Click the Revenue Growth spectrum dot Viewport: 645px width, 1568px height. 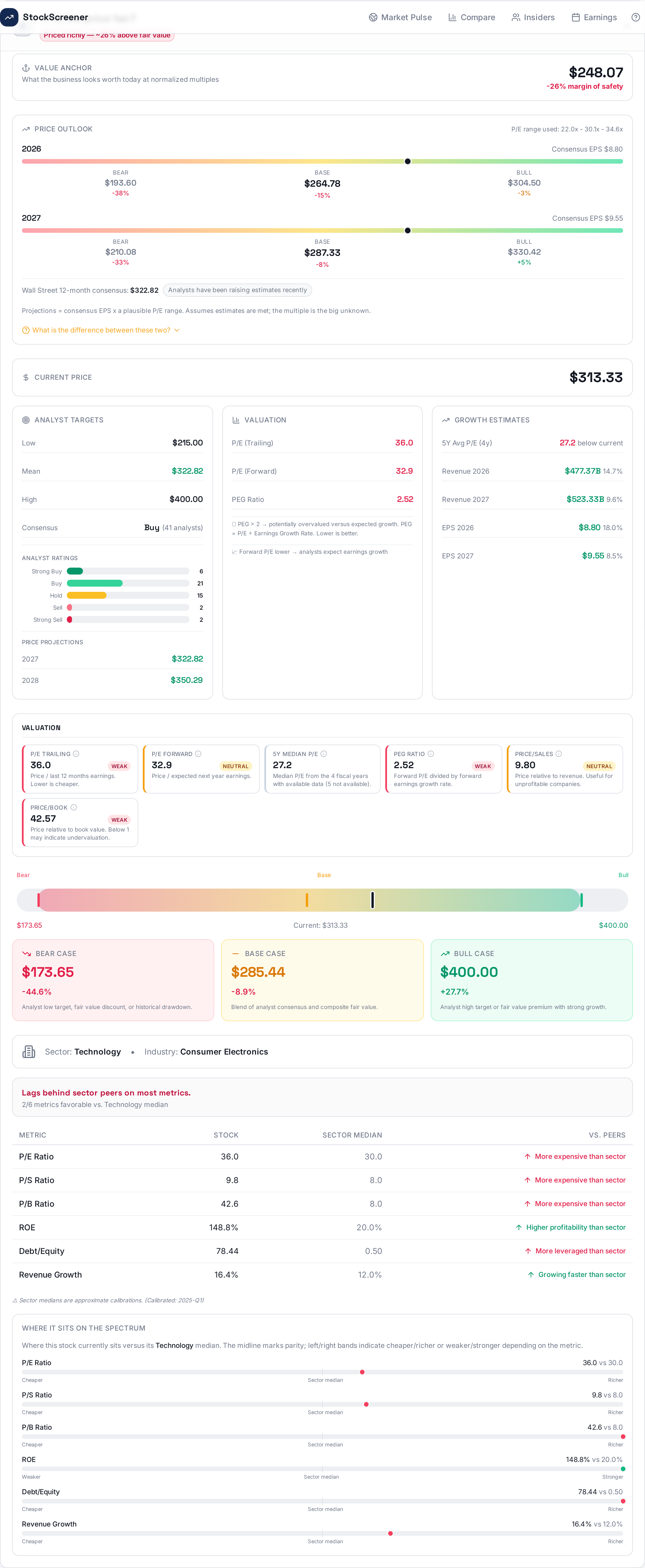point(390,1533)
